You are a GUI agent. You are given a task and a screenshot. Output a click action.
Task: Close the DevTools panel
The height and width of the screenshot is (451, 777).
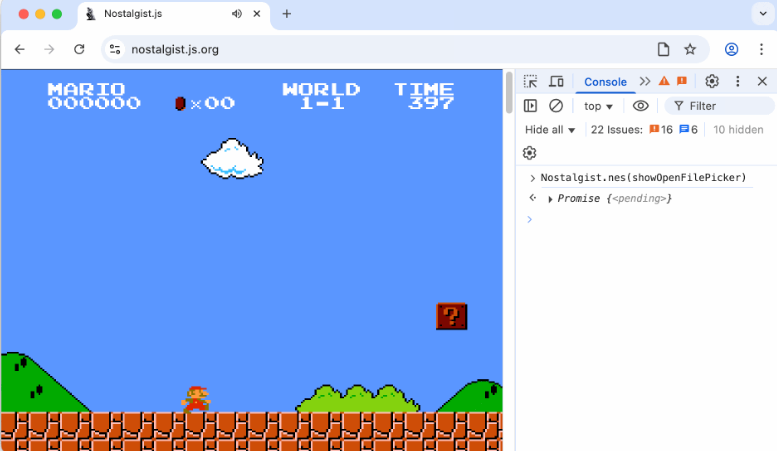(x=762, y=81)
